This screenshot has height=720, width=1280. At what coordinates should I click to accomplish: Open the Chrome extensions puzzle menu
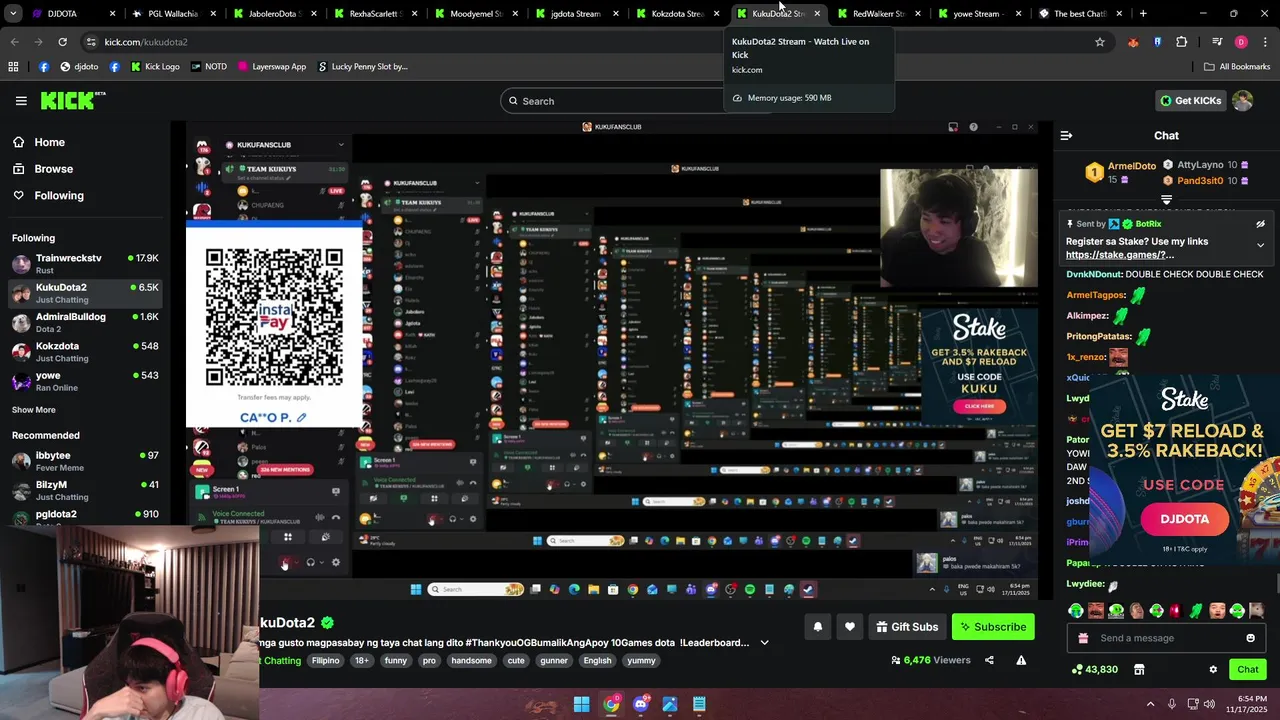(1182, 42)
